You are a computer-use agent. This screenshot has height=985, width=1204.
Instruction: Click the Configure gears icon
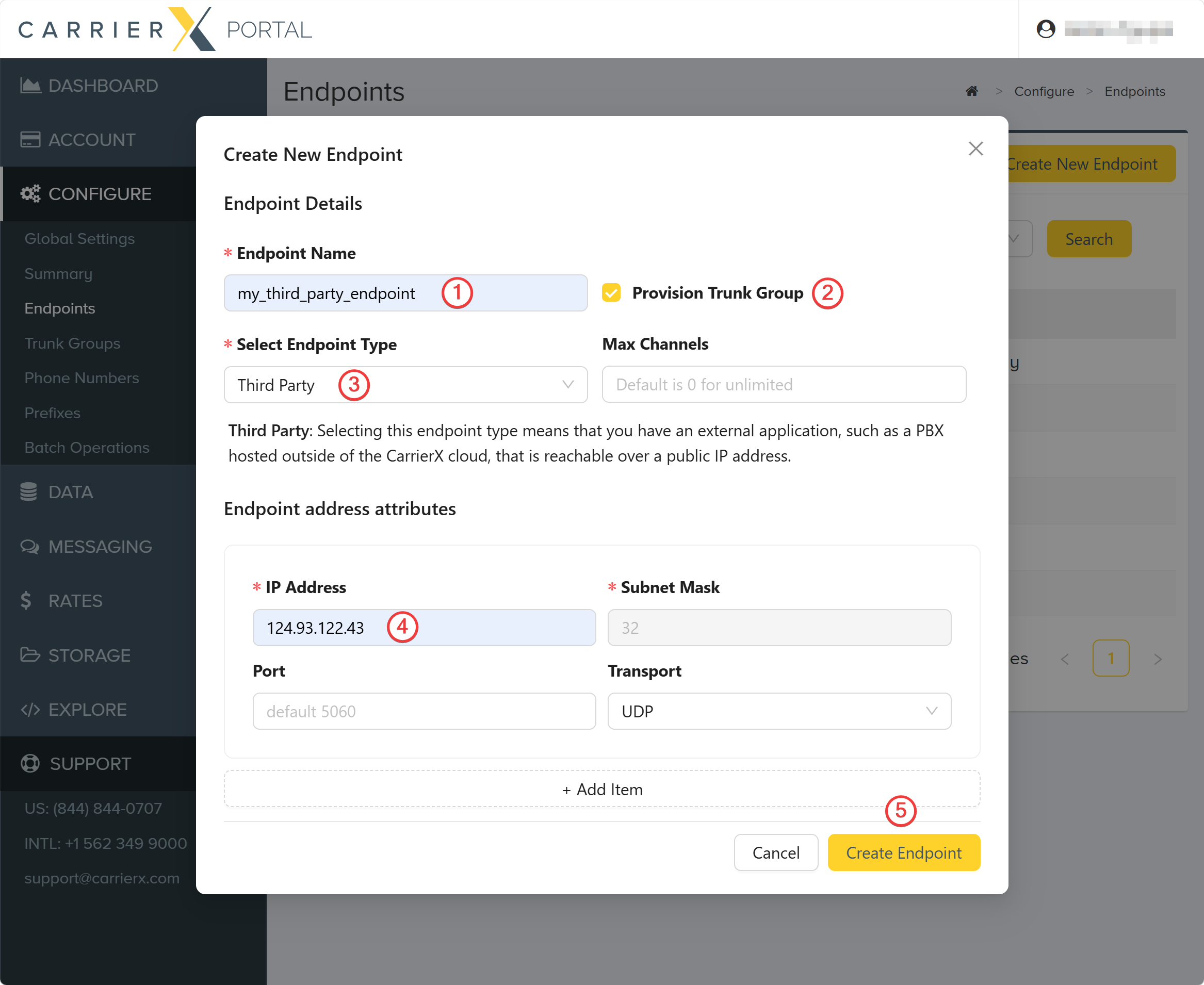coord(30,194)
